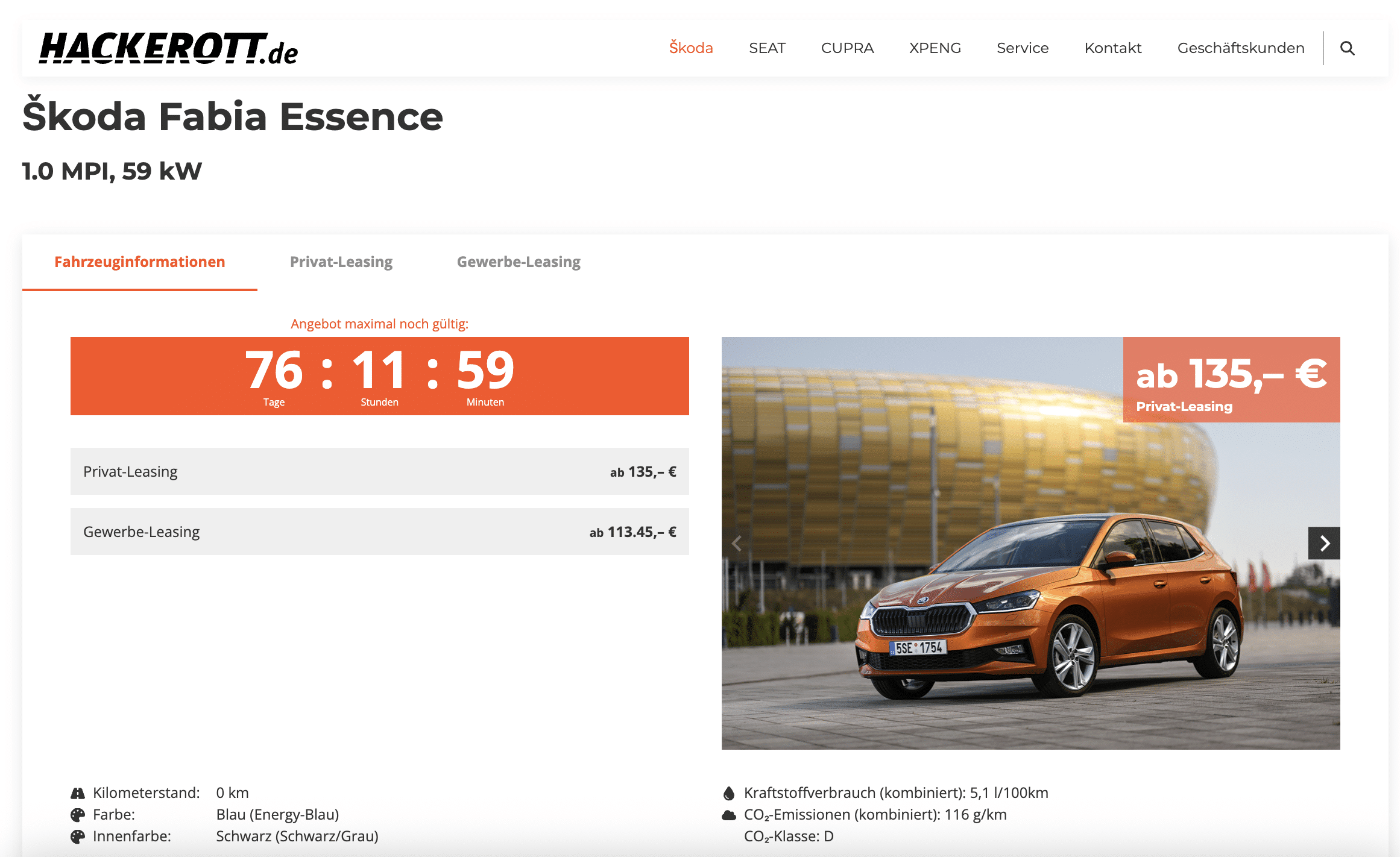Open the CUPRA menu
The width and height of the screenshot is (1400, 857).
click(x=847, y=48)
